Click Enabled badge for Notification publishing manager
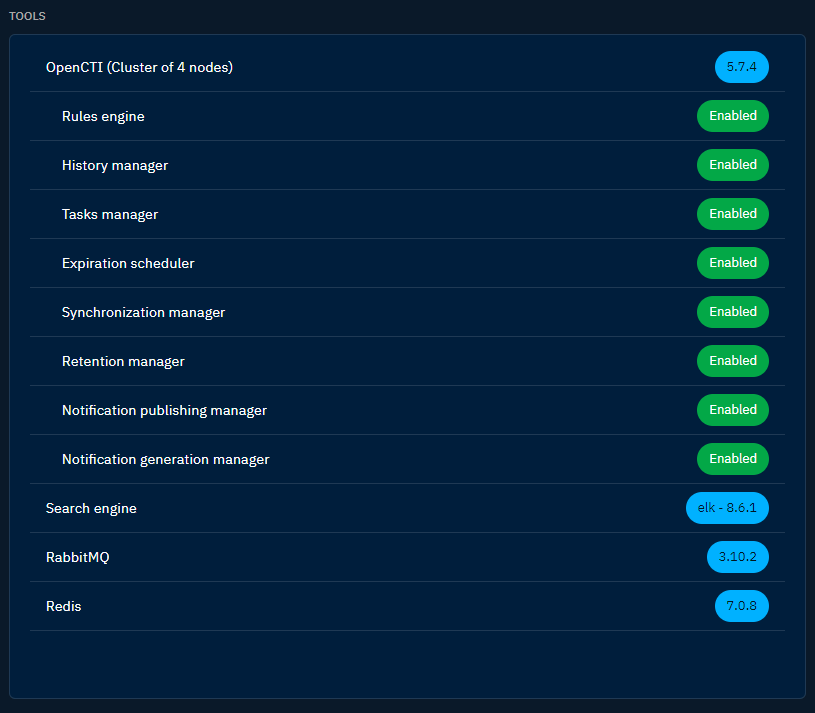 coord(733,410)
